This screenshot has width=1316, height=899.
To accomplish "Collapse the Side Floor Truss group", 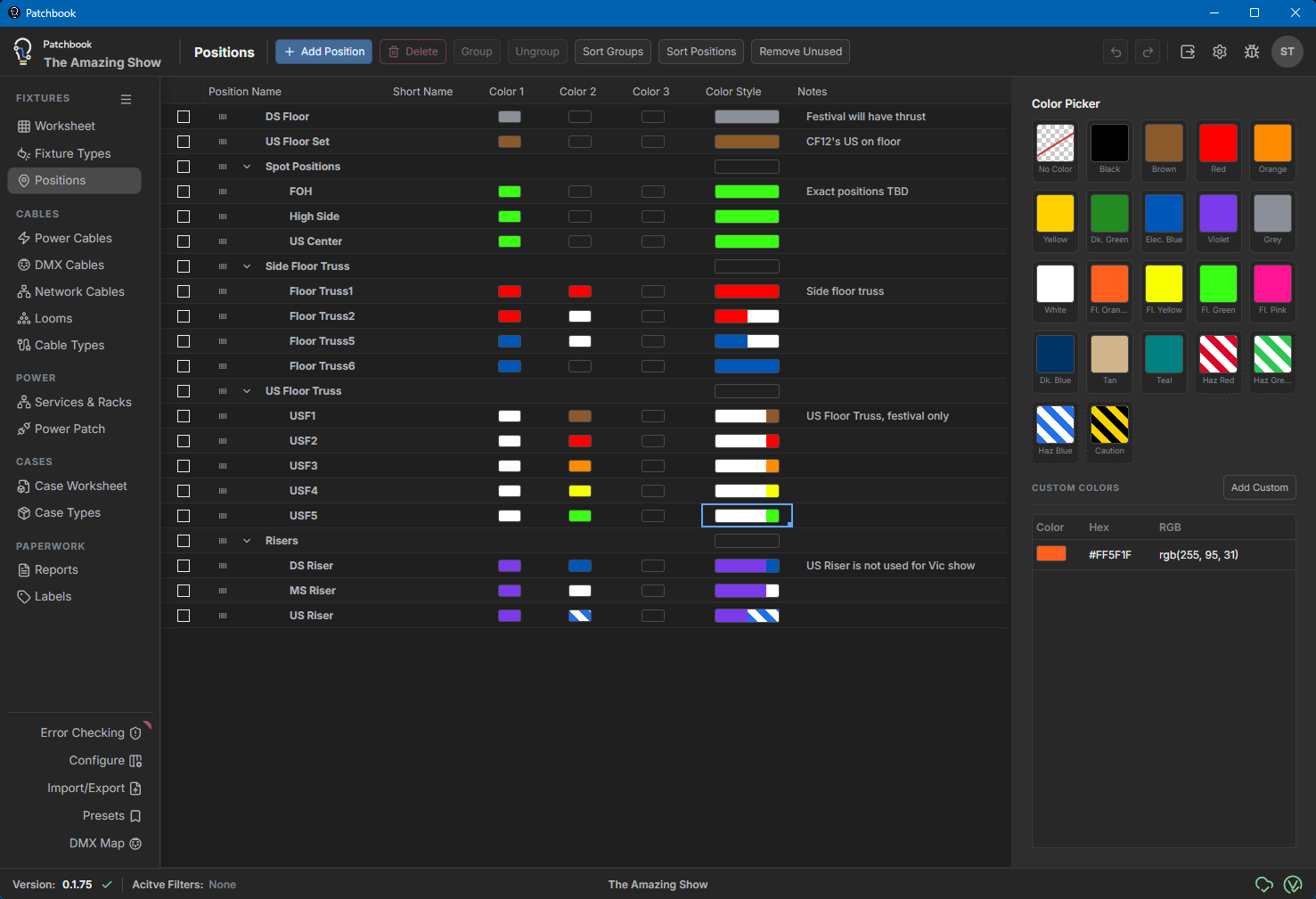I will click(247, 266).
